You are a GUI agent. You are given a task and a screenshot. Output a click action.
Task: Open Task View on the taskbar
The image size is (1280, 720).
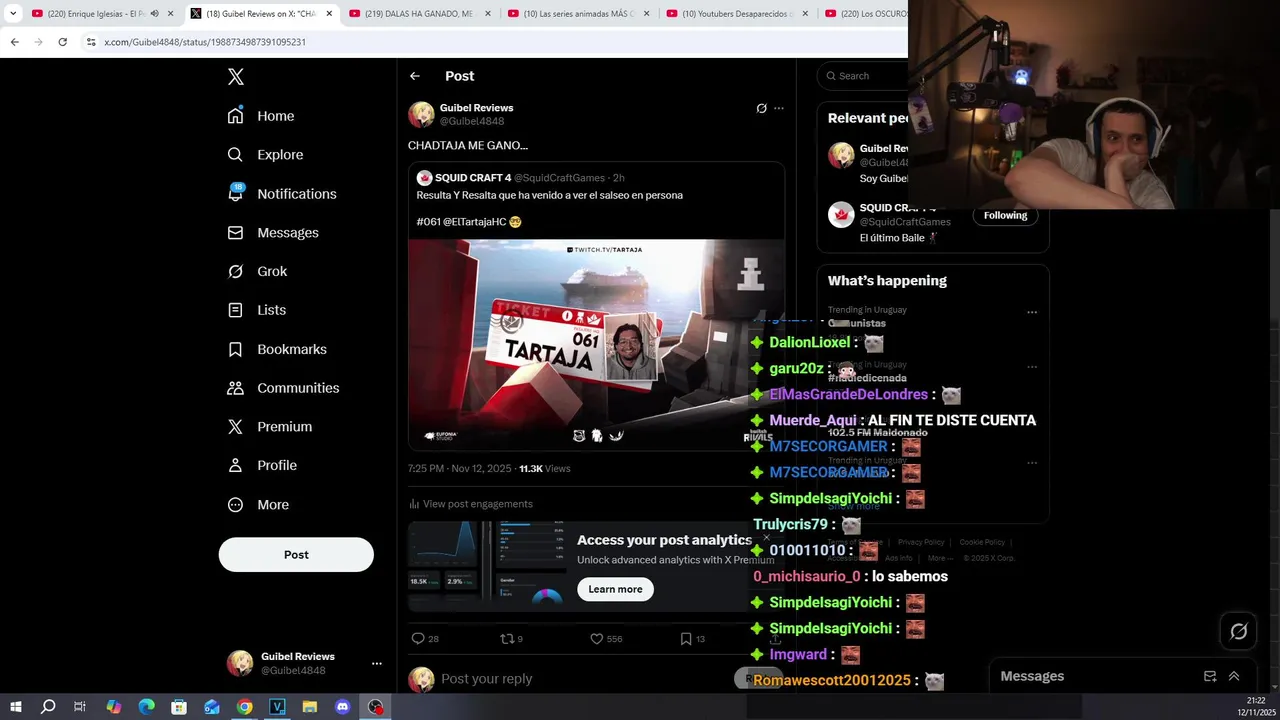pos(80,707)
